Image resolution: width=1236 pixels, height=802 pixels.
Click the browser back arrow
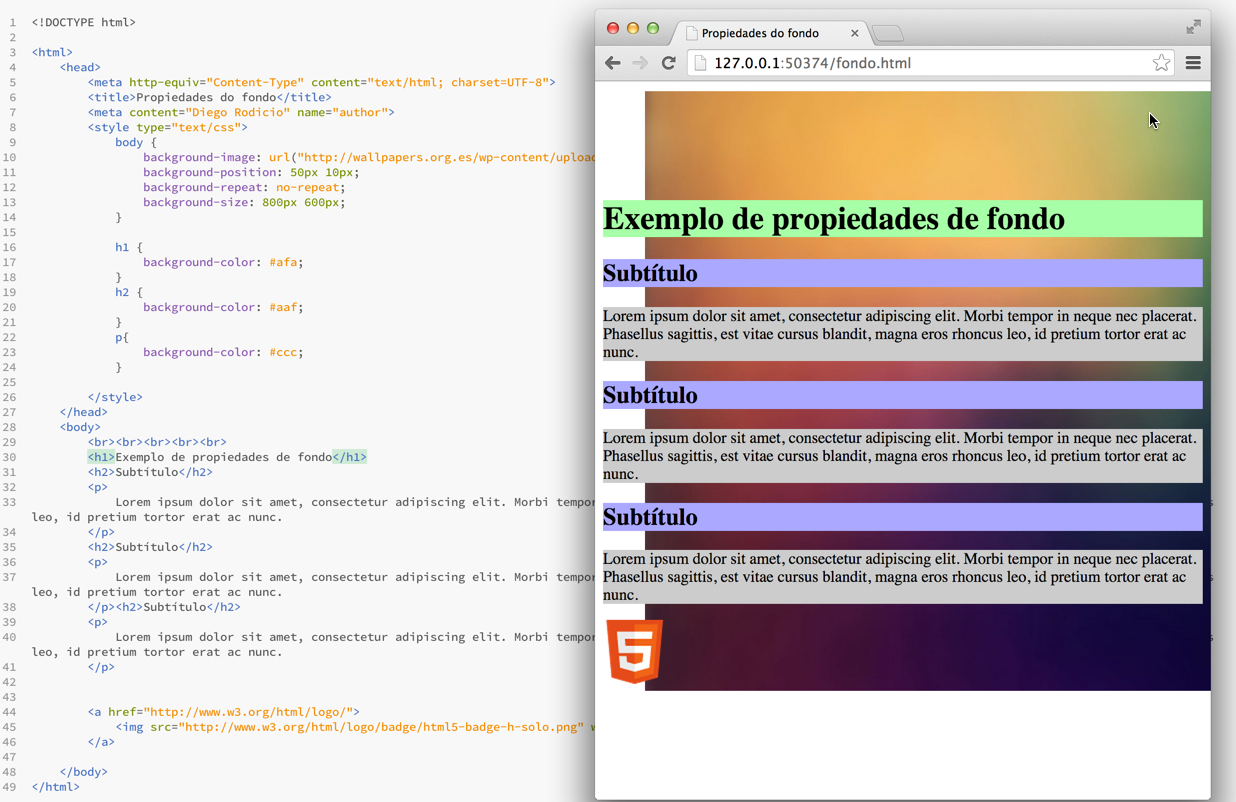(613, 63)
